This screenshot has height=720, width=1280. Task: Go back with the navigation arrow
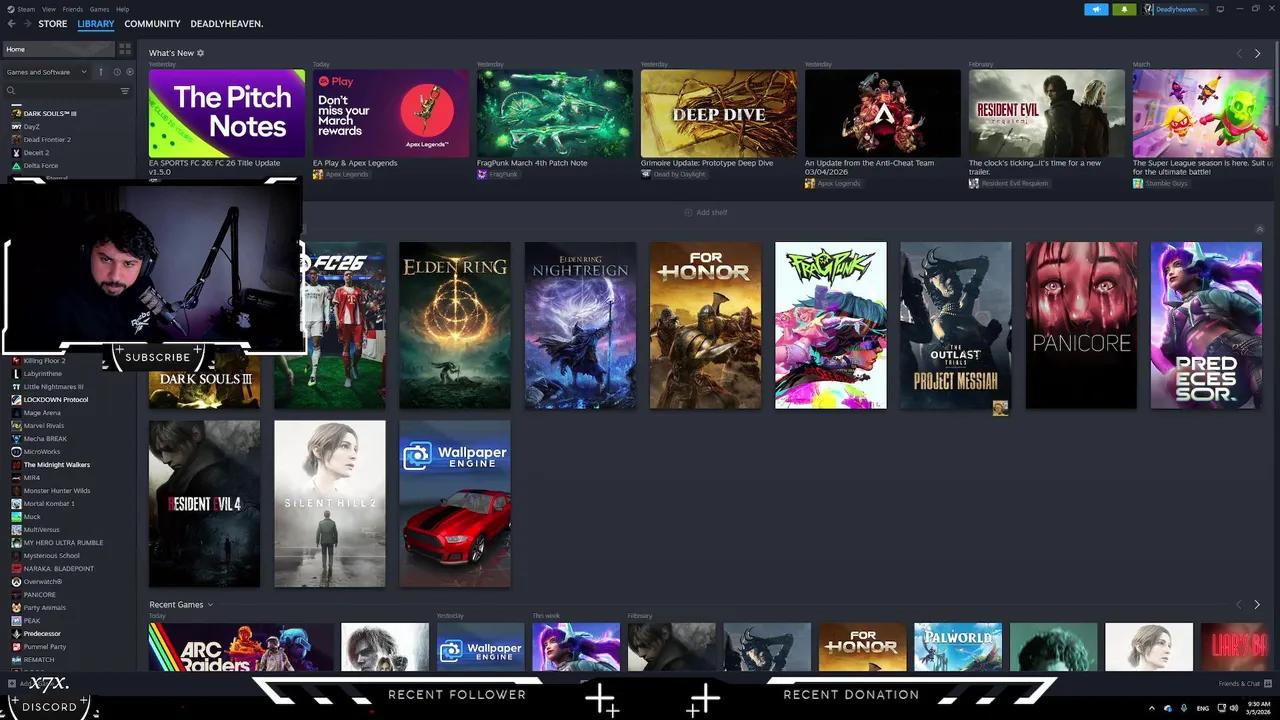[x=11, y=24]
